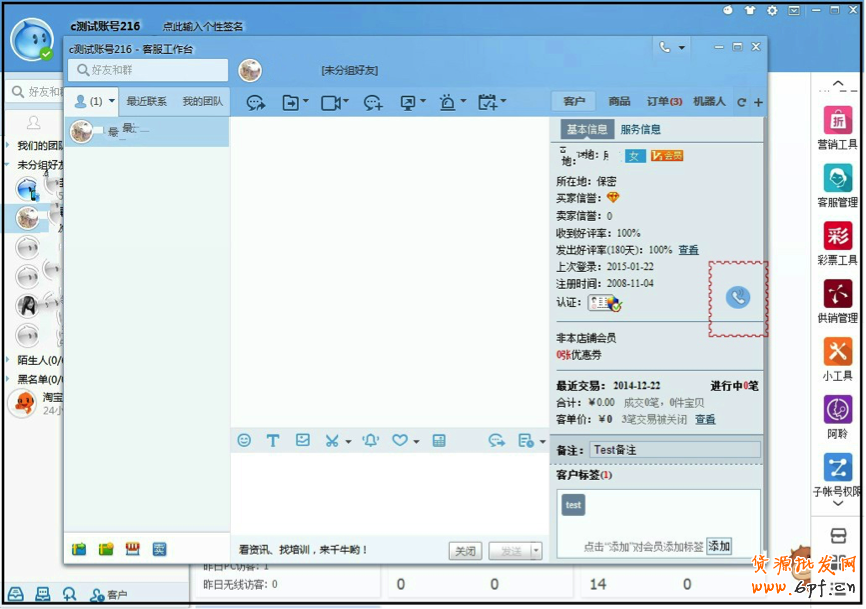Click the send nudge bell icon
Viewport: 866px width, 609px height.
[371, 440]
